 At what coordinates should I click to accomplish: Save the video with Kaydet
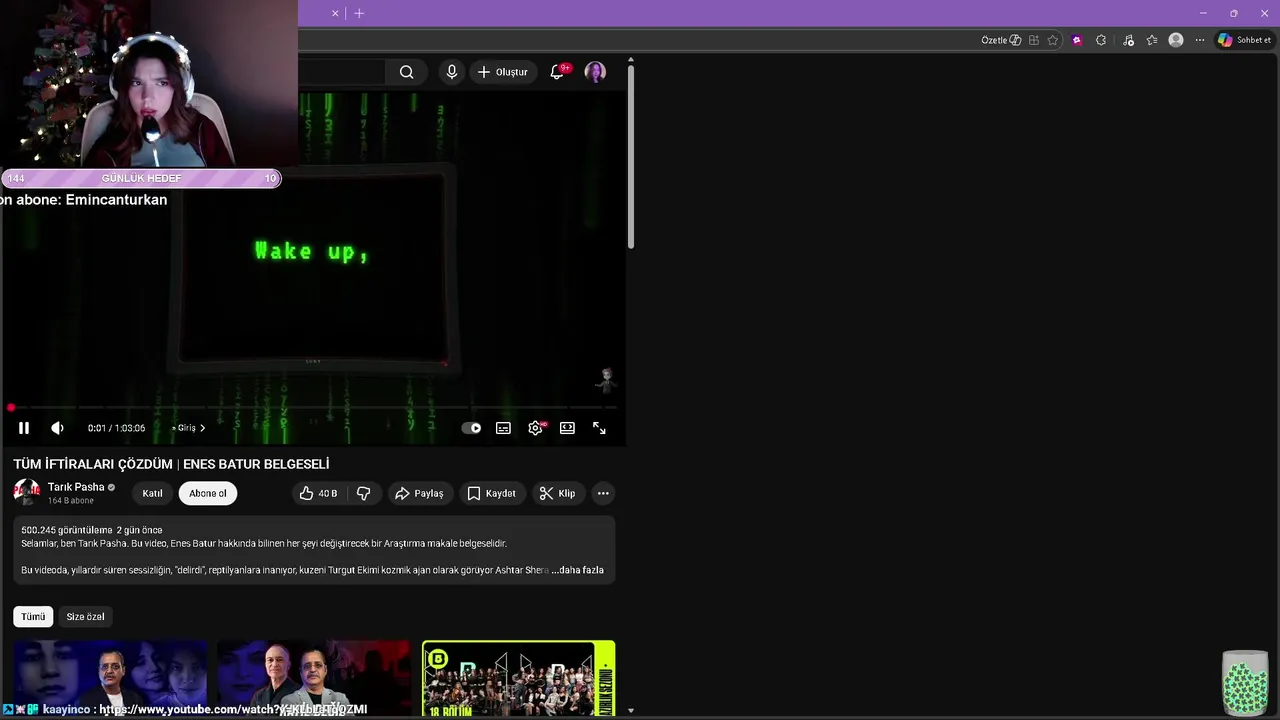491,493
